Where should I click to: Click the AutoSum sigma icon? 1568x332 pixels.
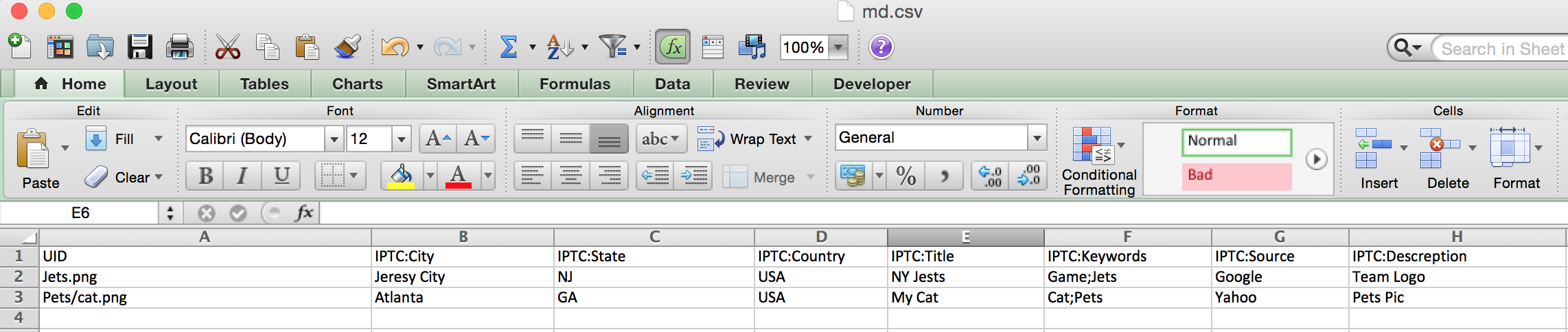tap(508, 47)
